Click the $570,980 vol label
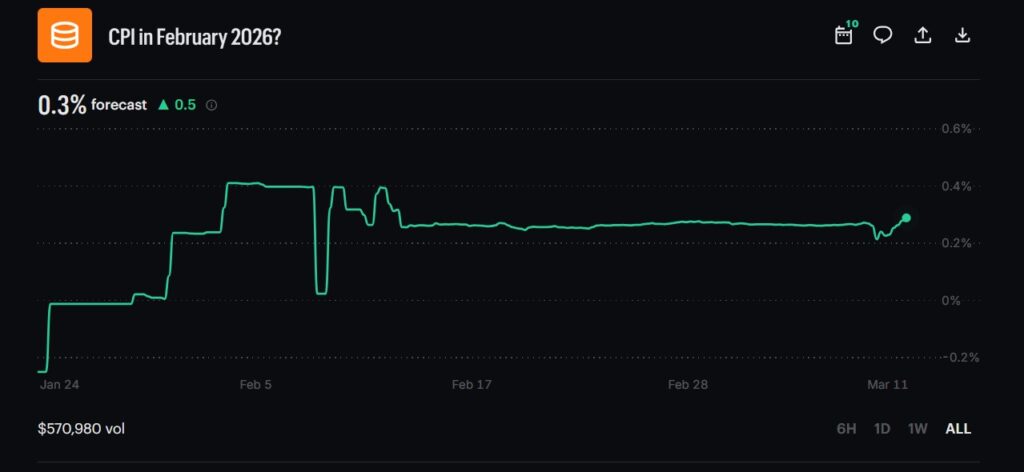This screenshot has height=472, width=1024. point(81,429)
